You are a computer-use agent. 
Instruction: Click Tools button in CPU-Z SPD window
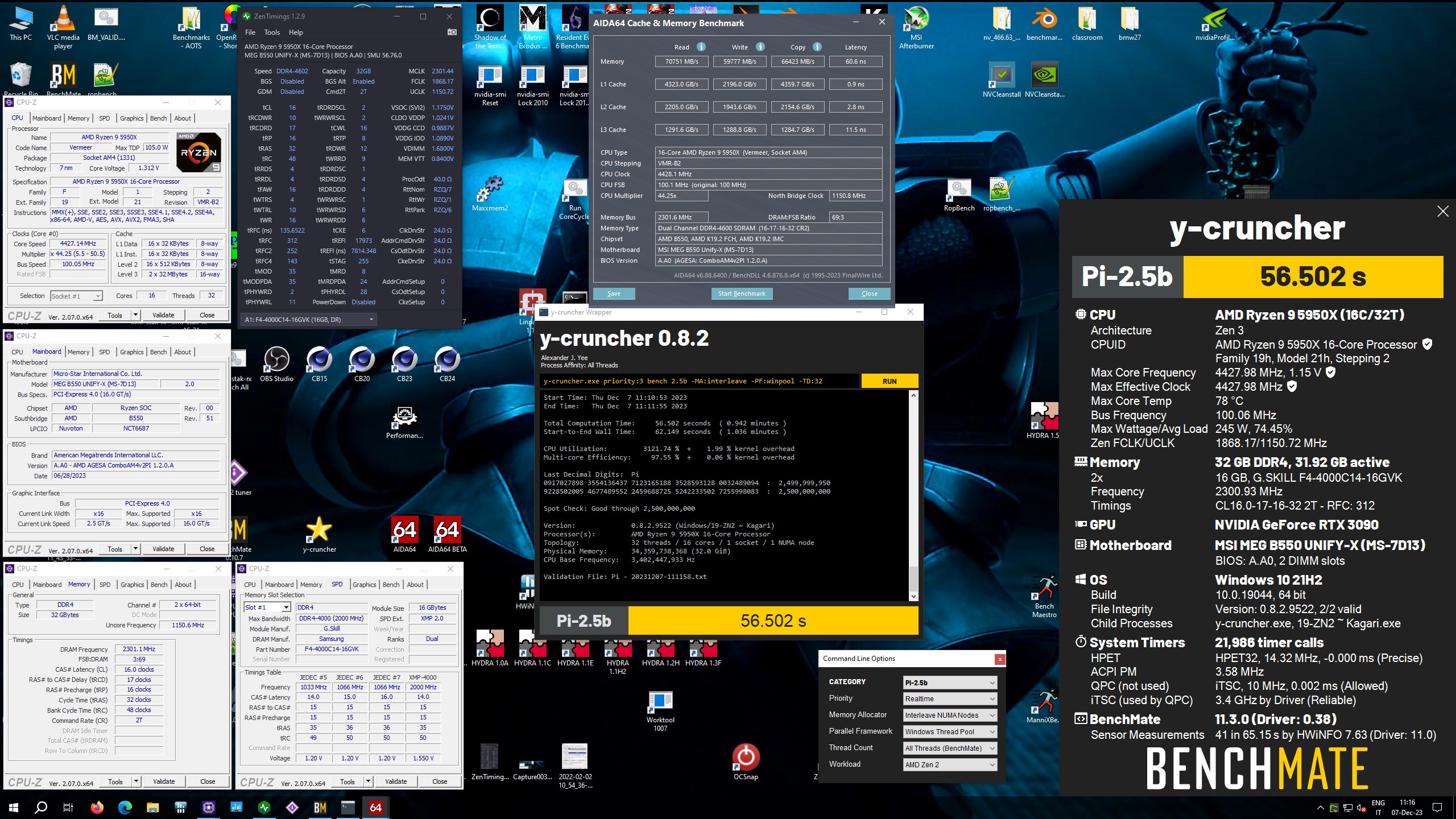coord(348,781)
